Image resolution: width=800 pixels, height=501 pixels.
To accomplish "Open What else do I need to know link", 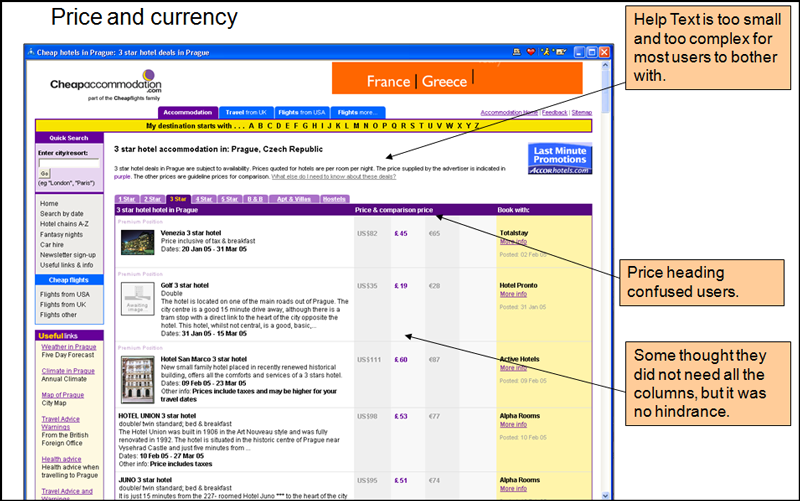I will [334, 177].
